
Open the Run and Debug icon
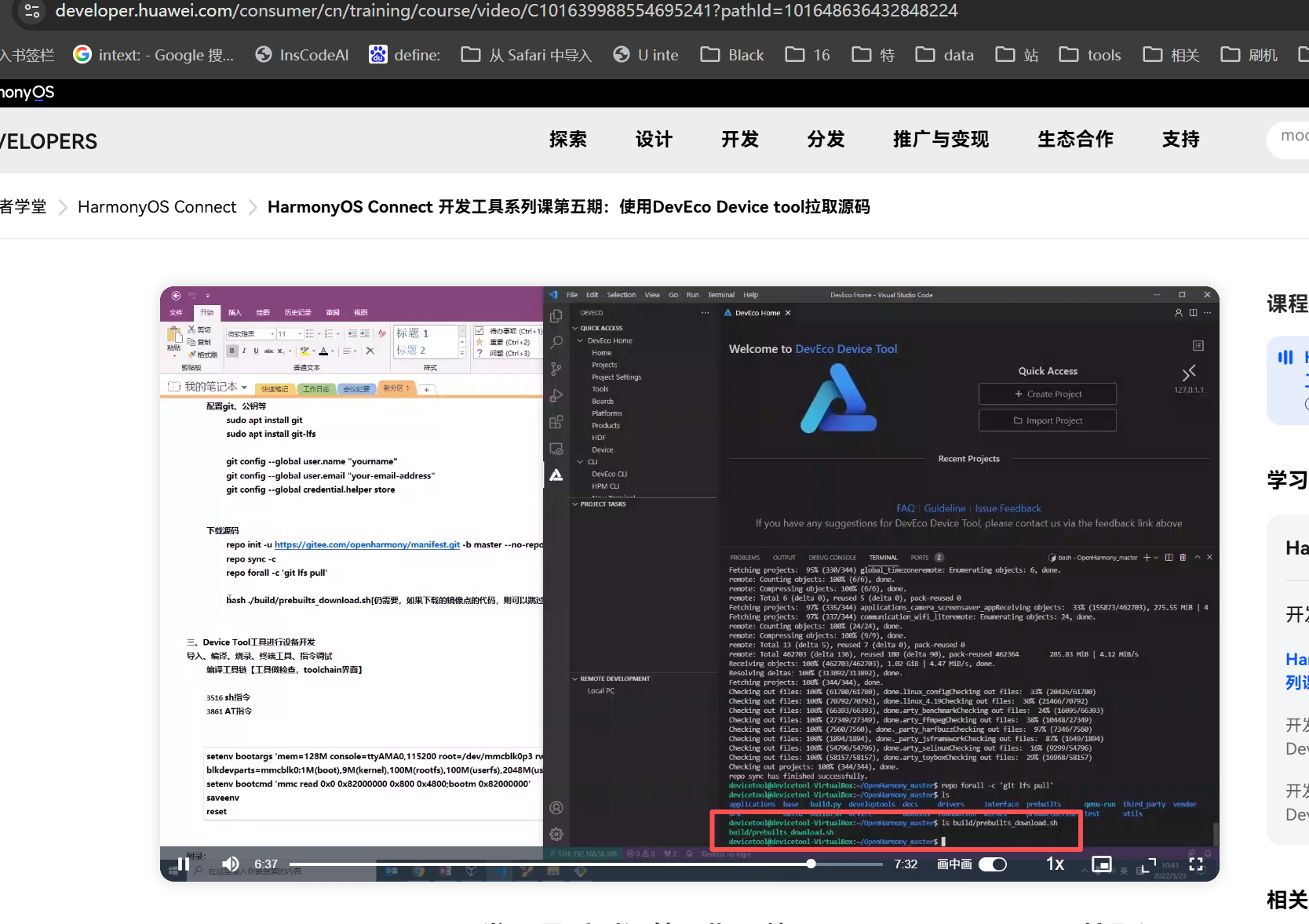[x=556, y=395]
